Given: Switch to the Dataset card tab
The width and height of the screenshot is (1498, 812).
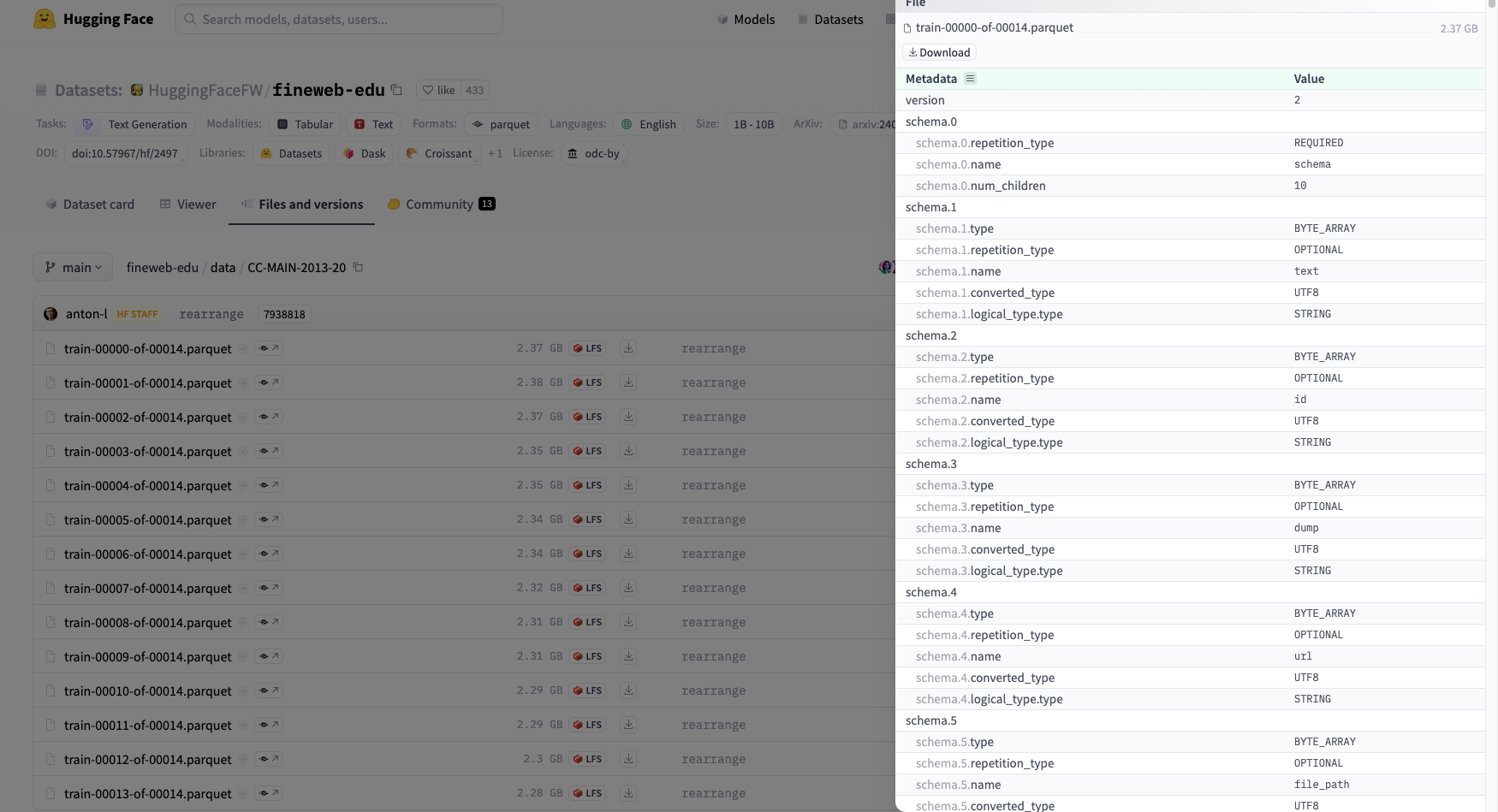Looking at the screenshot, I should pyautogui.click(x=90, y=204).
